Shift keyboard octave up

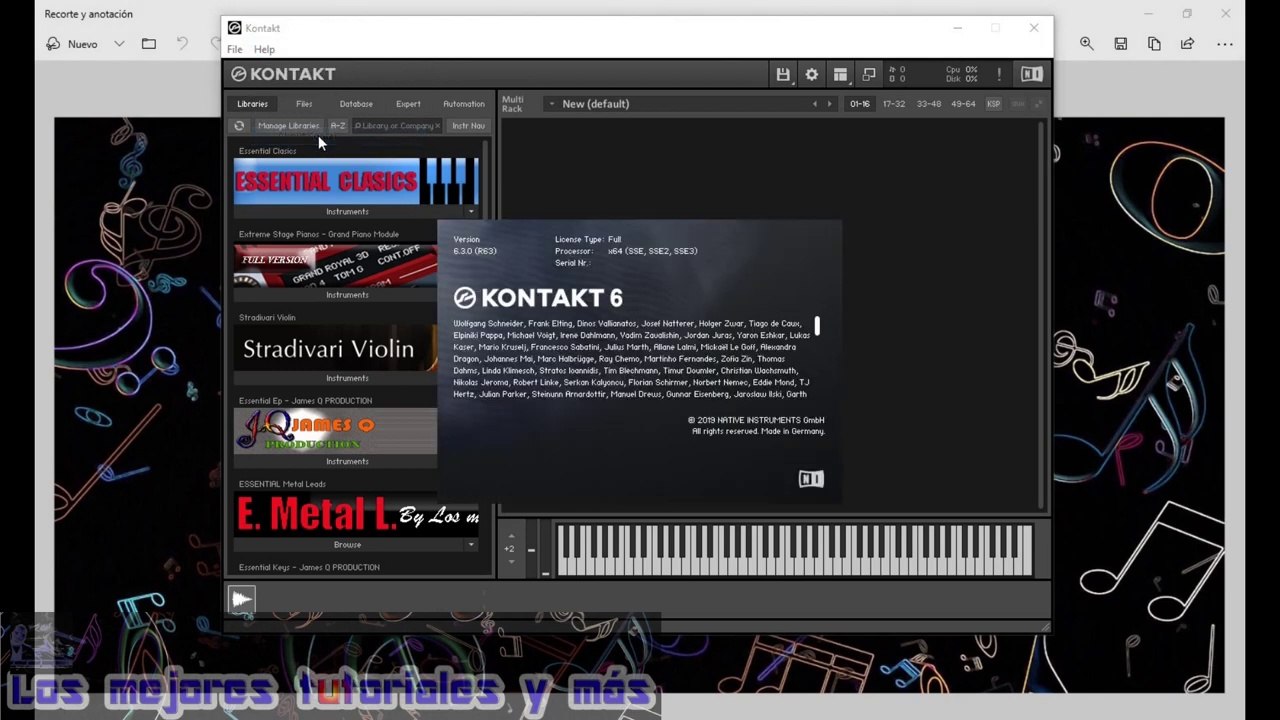512,536
